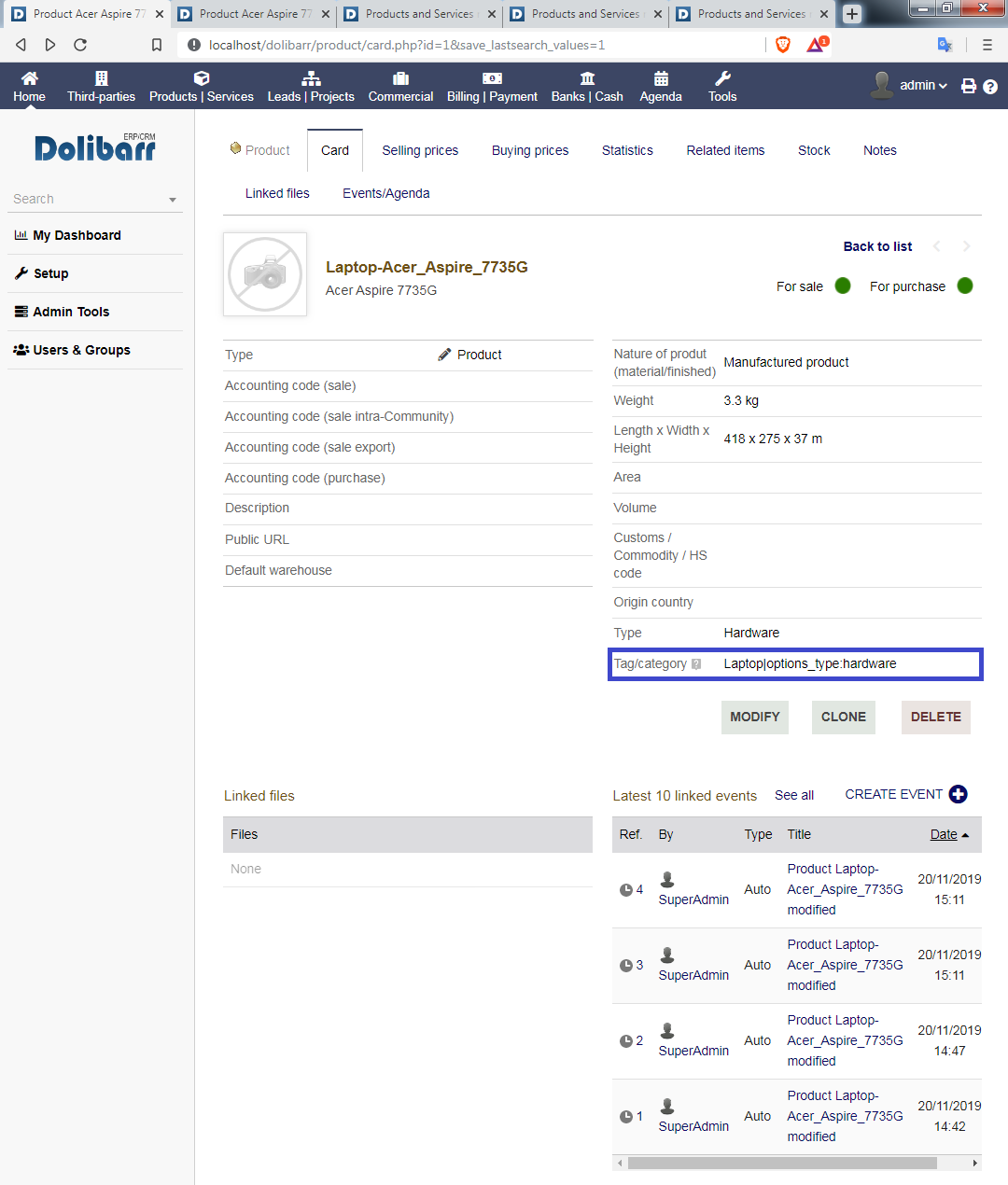Click the Dolibarr logo
The width and height of the screenshot is (1008, 1185).
(95, 146)
